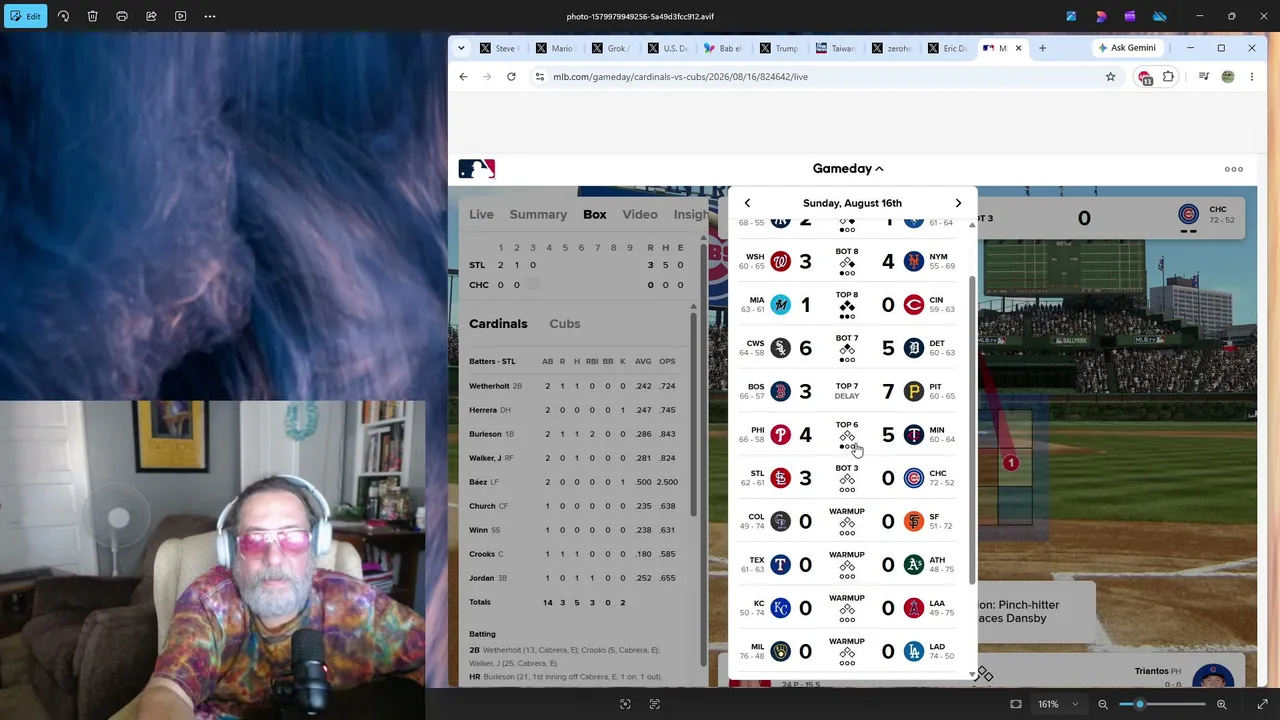This screenshot has width=1280, height=720.
Task: Show Cubs box score
Action: 565,324
